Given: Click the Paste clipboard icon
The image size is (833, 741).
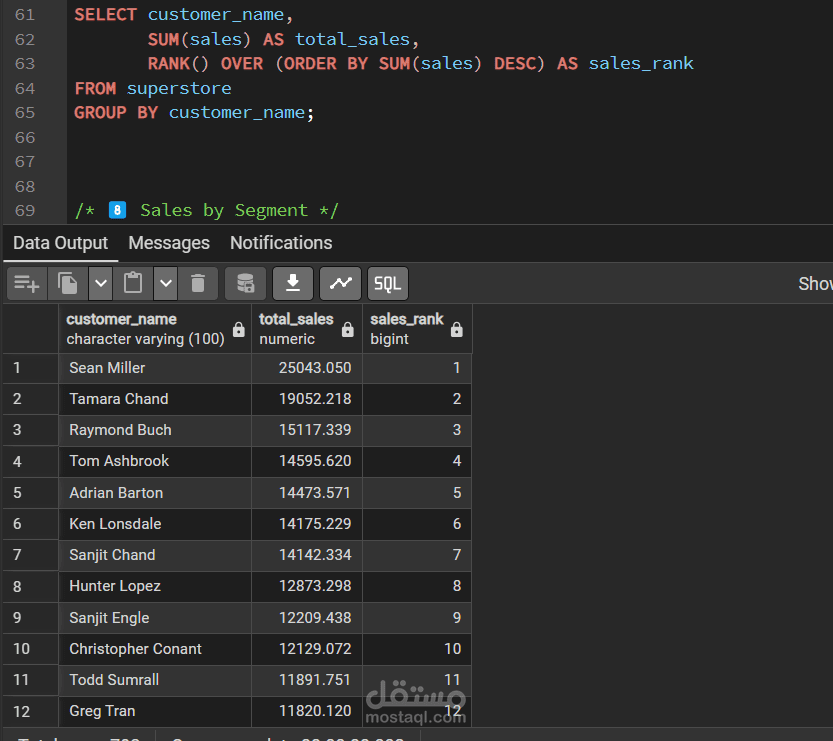Looking at the screenshot, I should (133, 284).
